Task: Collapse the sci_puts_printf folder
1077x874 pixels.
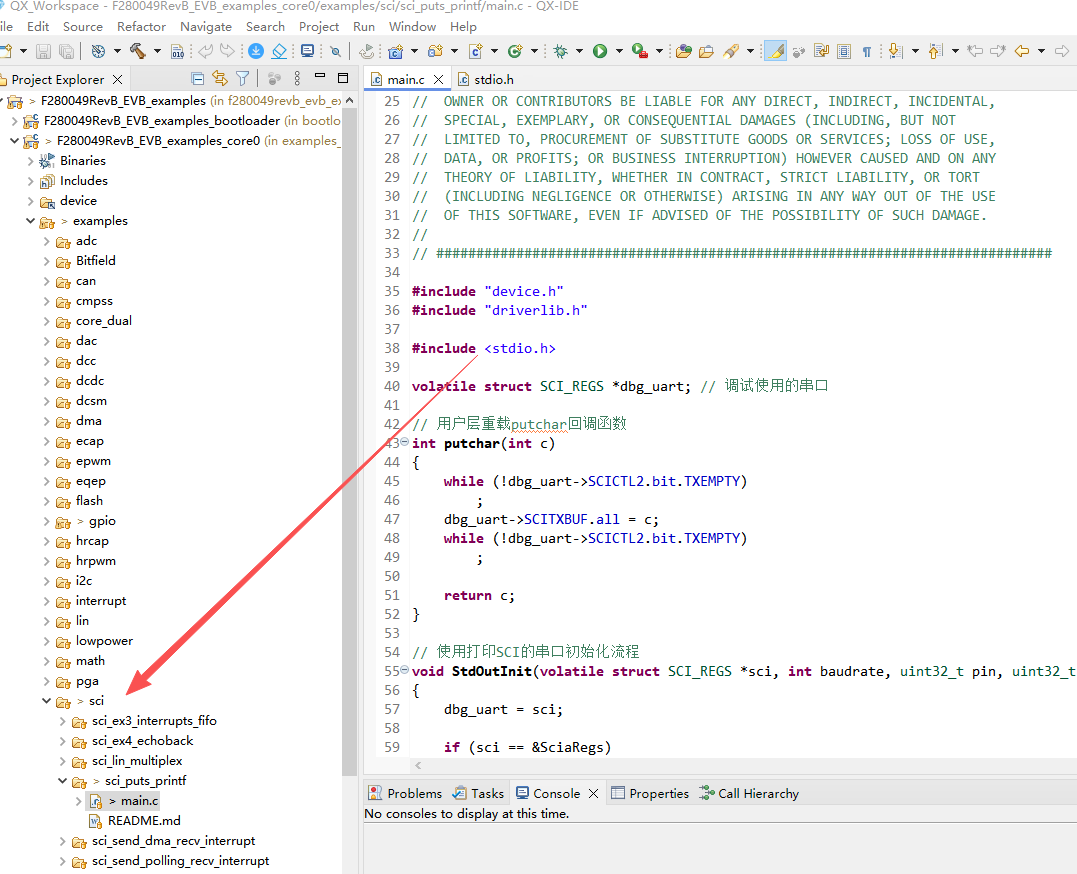Action: tap(63, 781)
